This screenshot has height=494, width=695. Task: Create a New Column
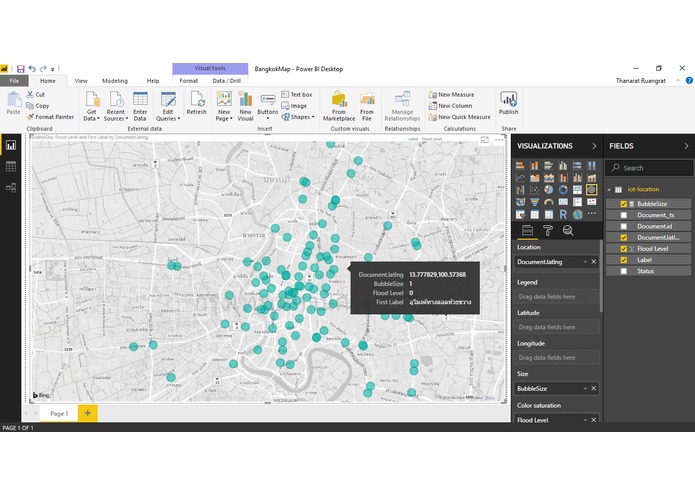click(x=450, y=106)
